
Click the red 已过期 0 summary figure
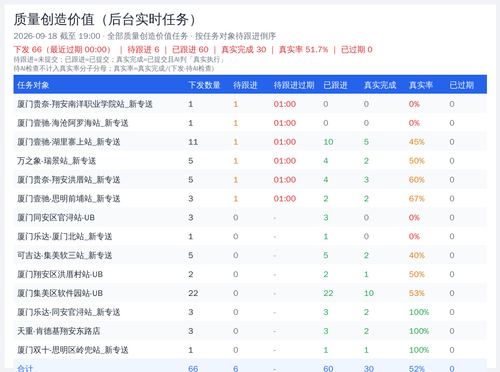[357, 50]
